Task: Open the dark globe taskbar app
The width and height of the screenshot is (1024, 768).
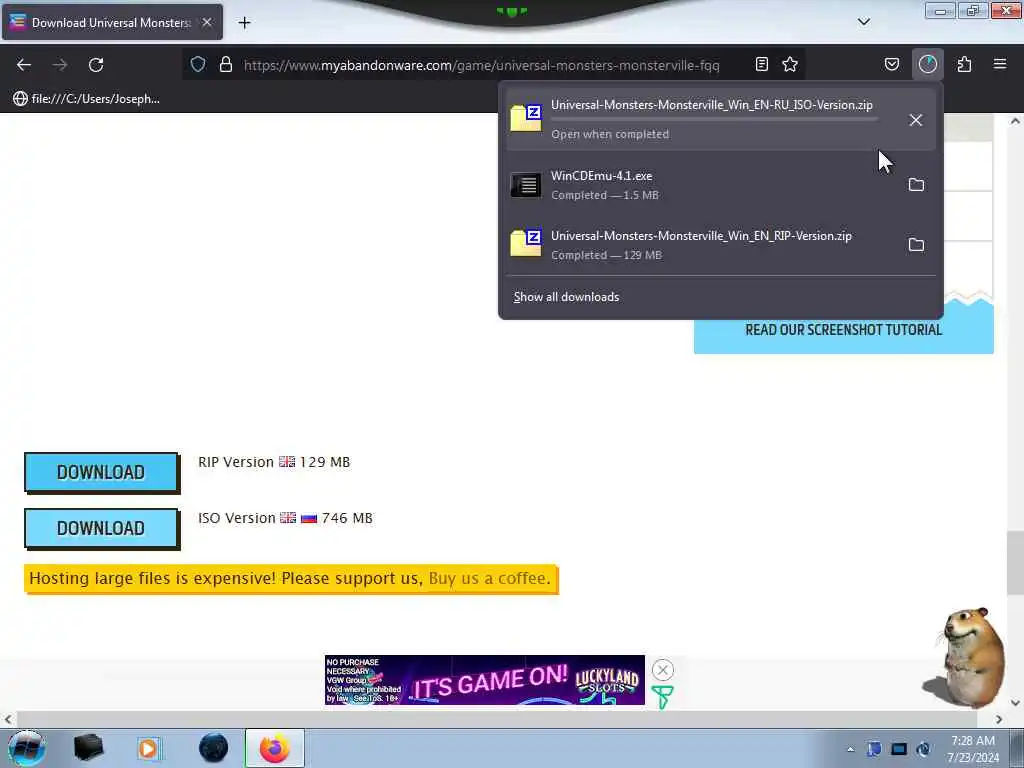Action: pos(214,748)
